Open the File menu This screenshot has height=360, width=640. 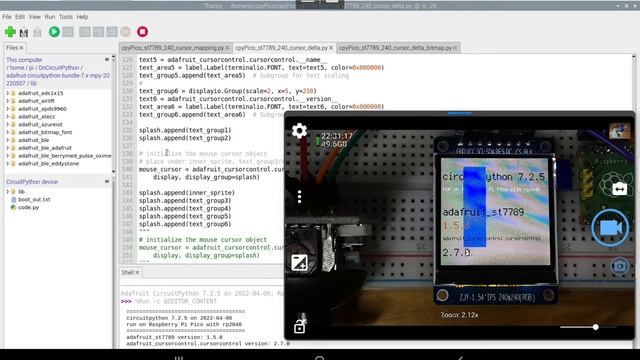coord(7,17)
